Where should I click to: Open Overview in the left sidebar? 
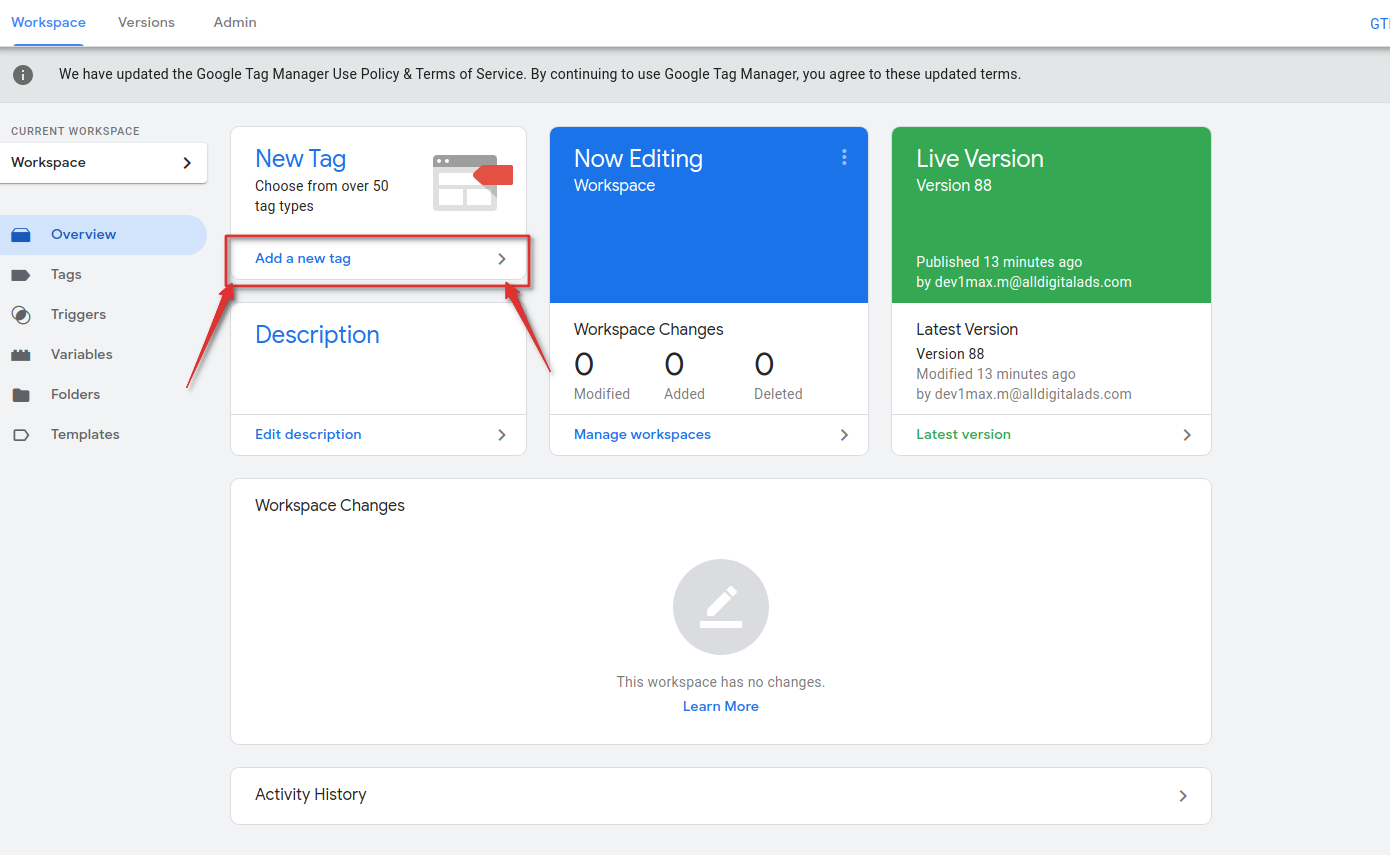coord(103,235)
